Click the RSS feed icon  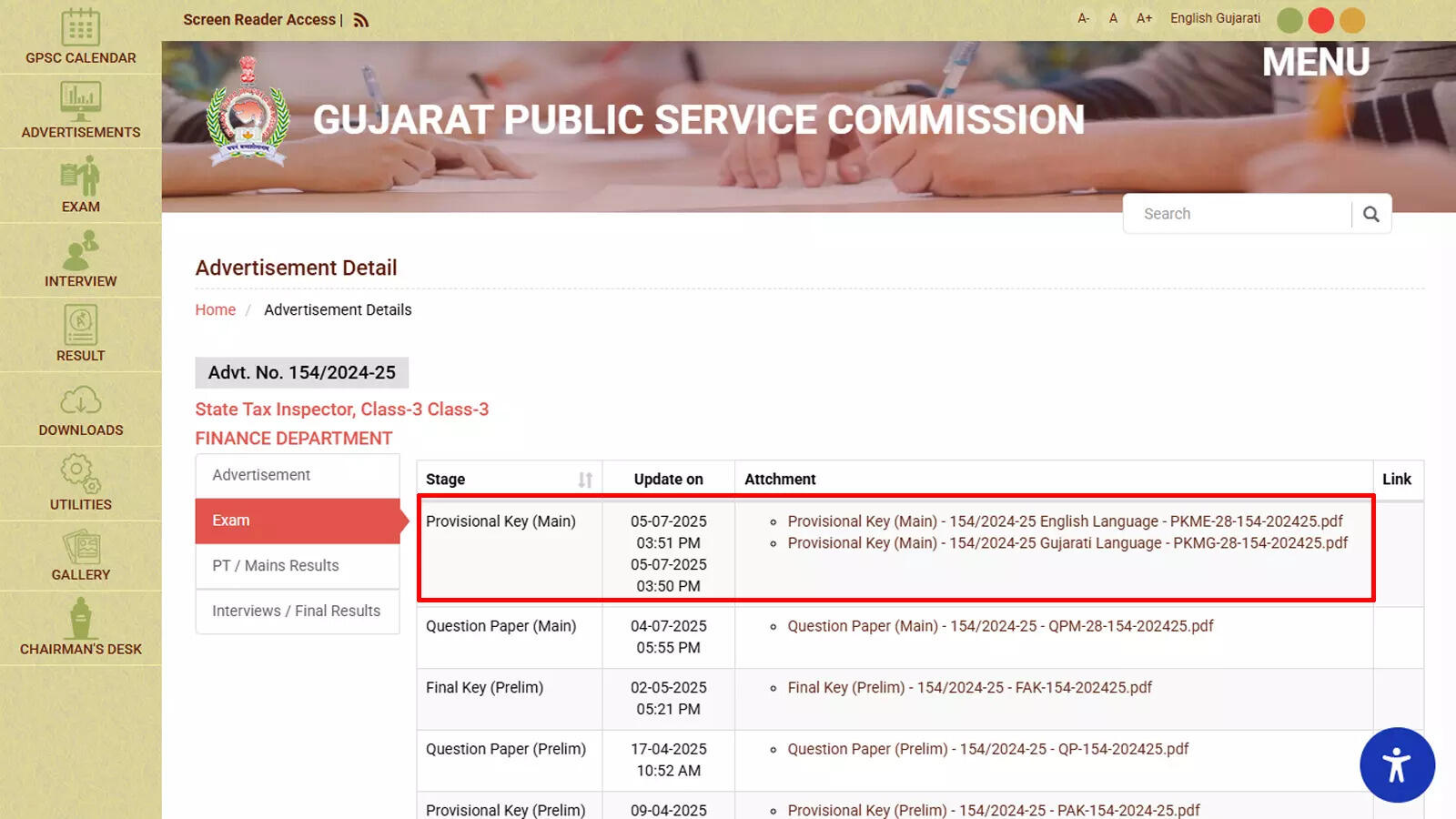(361, 20)
